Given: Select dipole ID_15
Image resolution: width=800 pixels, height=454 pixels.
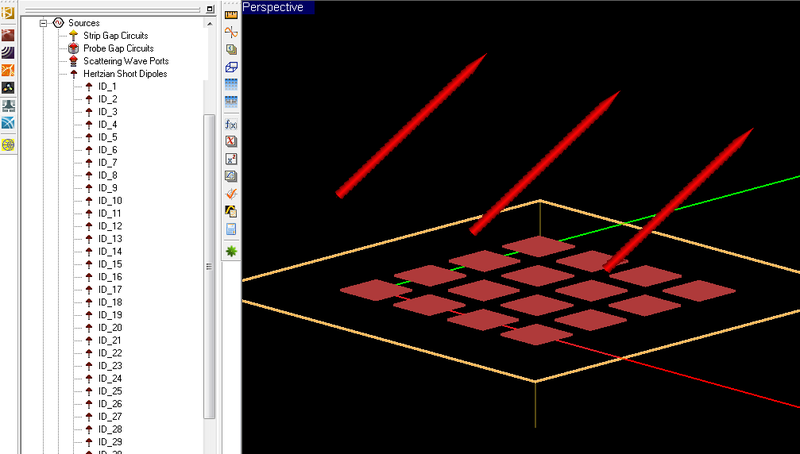Looking at the screenshot, I should coord(110,264).
